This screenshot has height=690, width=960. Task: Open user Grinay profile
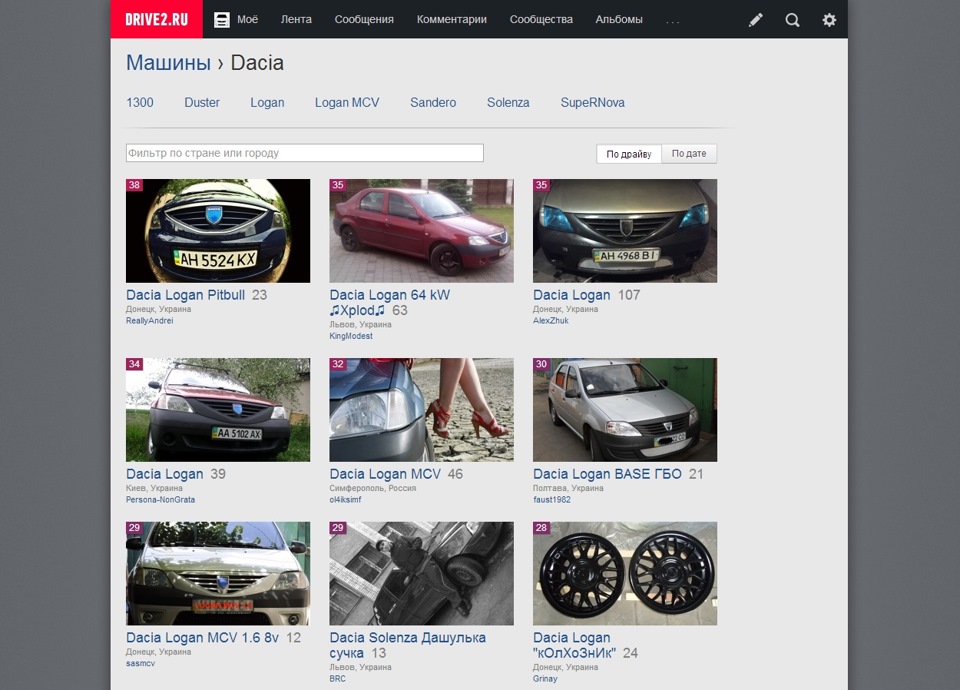pyautogui.click(x=545, y=679)
